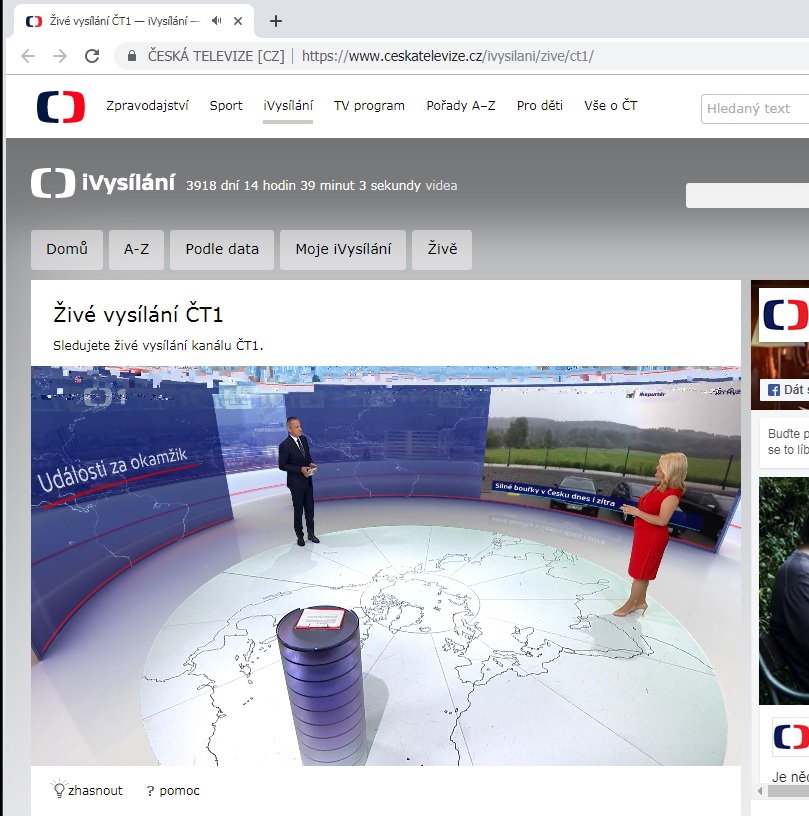Screen dimensions: 809x816
Task: Go to TV program section
Action: tap(369, 106)
